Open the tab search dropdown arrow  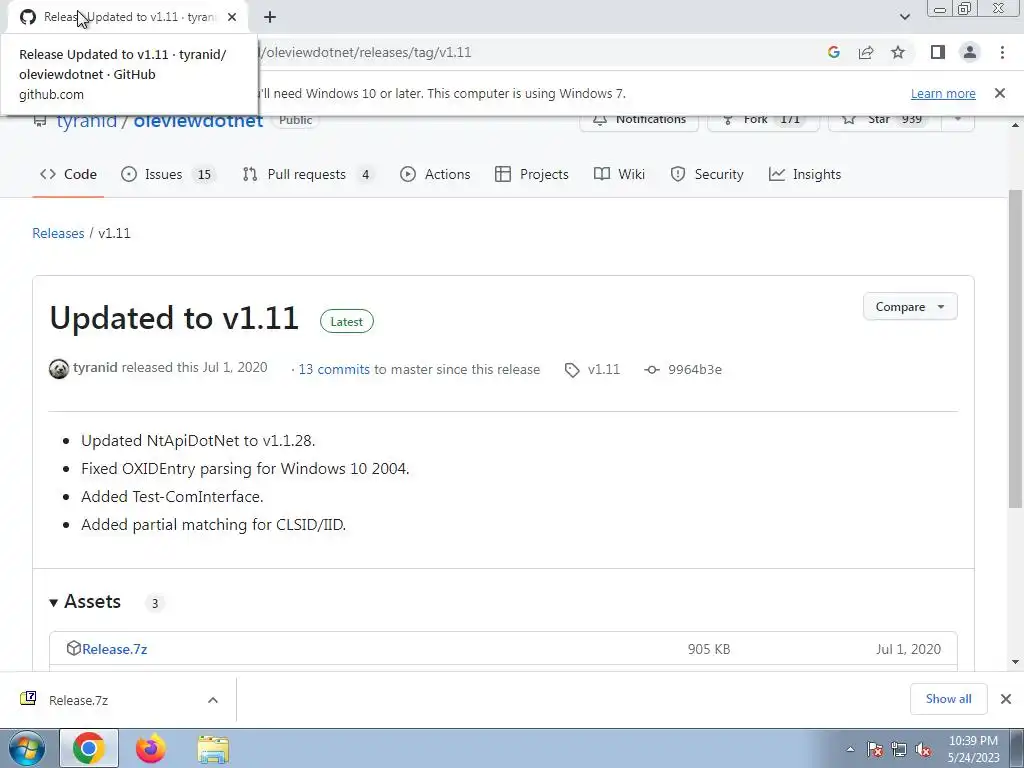pyautogui.click(x=904, y=17)
